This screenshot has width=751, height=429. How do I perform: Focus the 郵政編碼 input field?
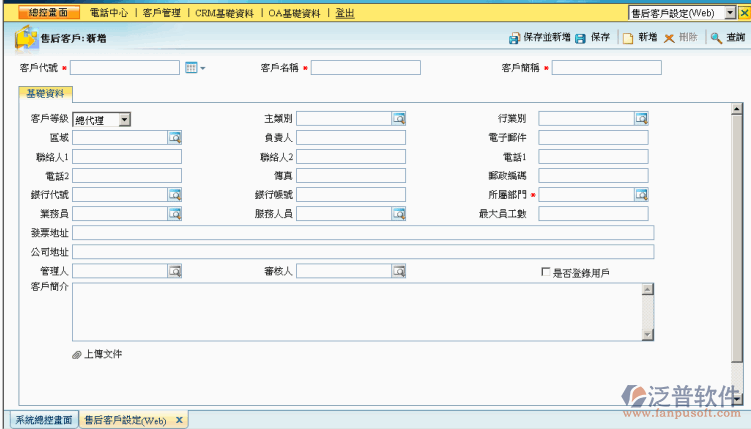tap(593, 176)
